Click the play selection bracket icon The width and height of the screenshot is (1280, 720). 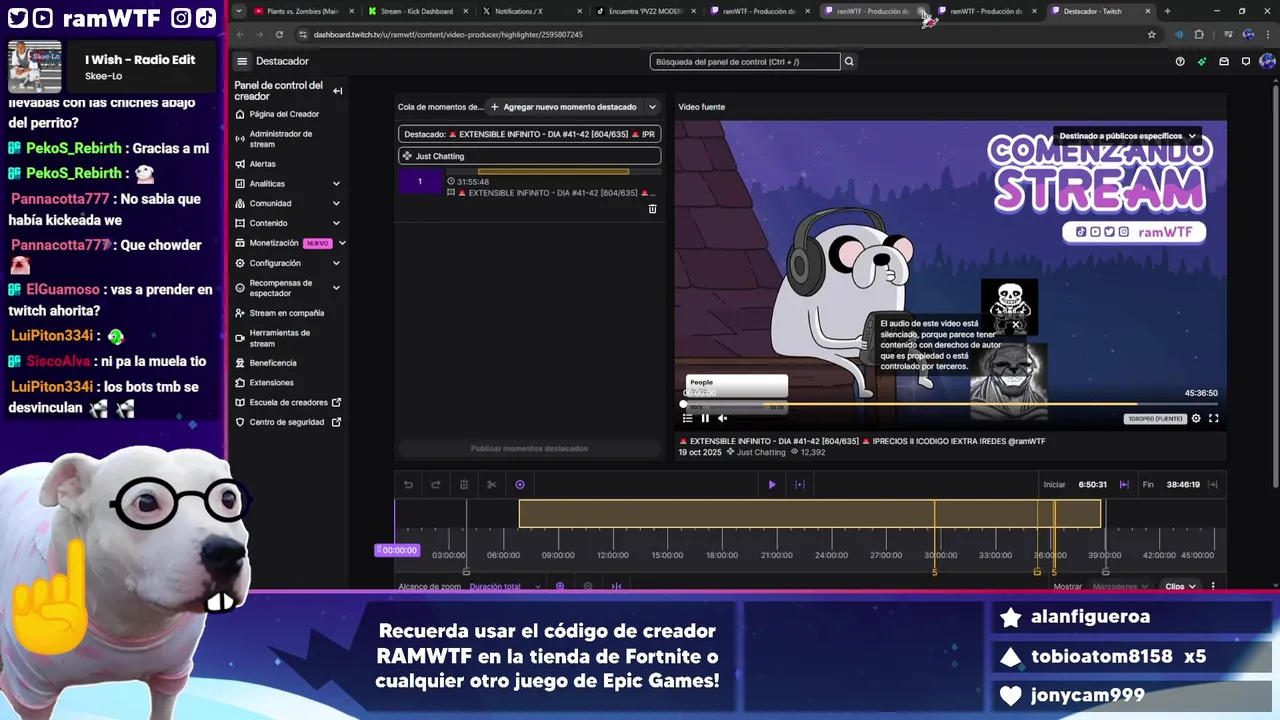(799, 485)
